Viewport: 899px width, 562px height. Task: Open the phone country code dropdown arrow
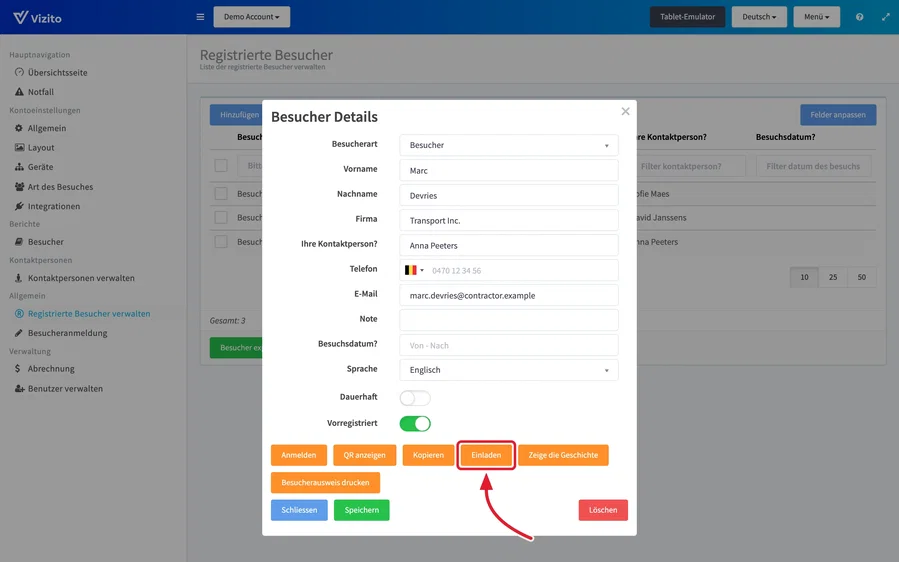pos(422,270)
